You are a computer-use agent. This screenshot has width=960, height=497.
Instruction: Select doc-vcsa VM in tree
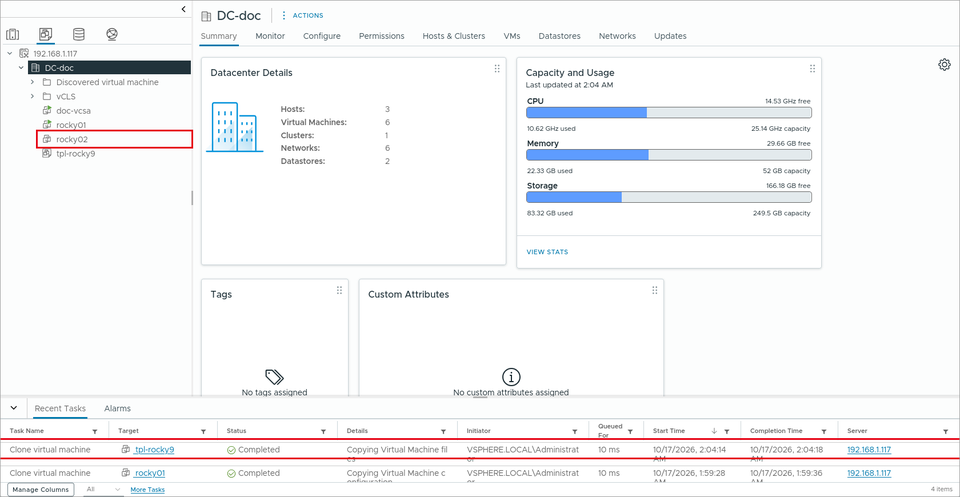click(73, 111)
